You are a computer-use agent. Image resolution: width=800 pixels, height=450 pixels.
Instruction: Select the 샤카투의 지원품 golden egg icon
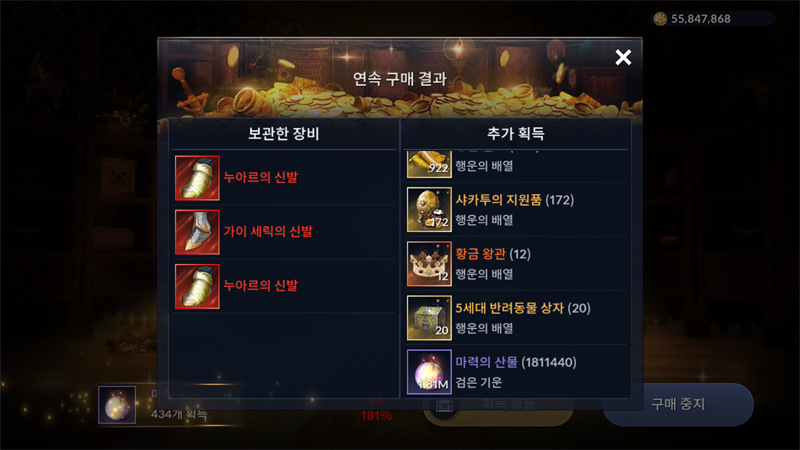[429, 210]
